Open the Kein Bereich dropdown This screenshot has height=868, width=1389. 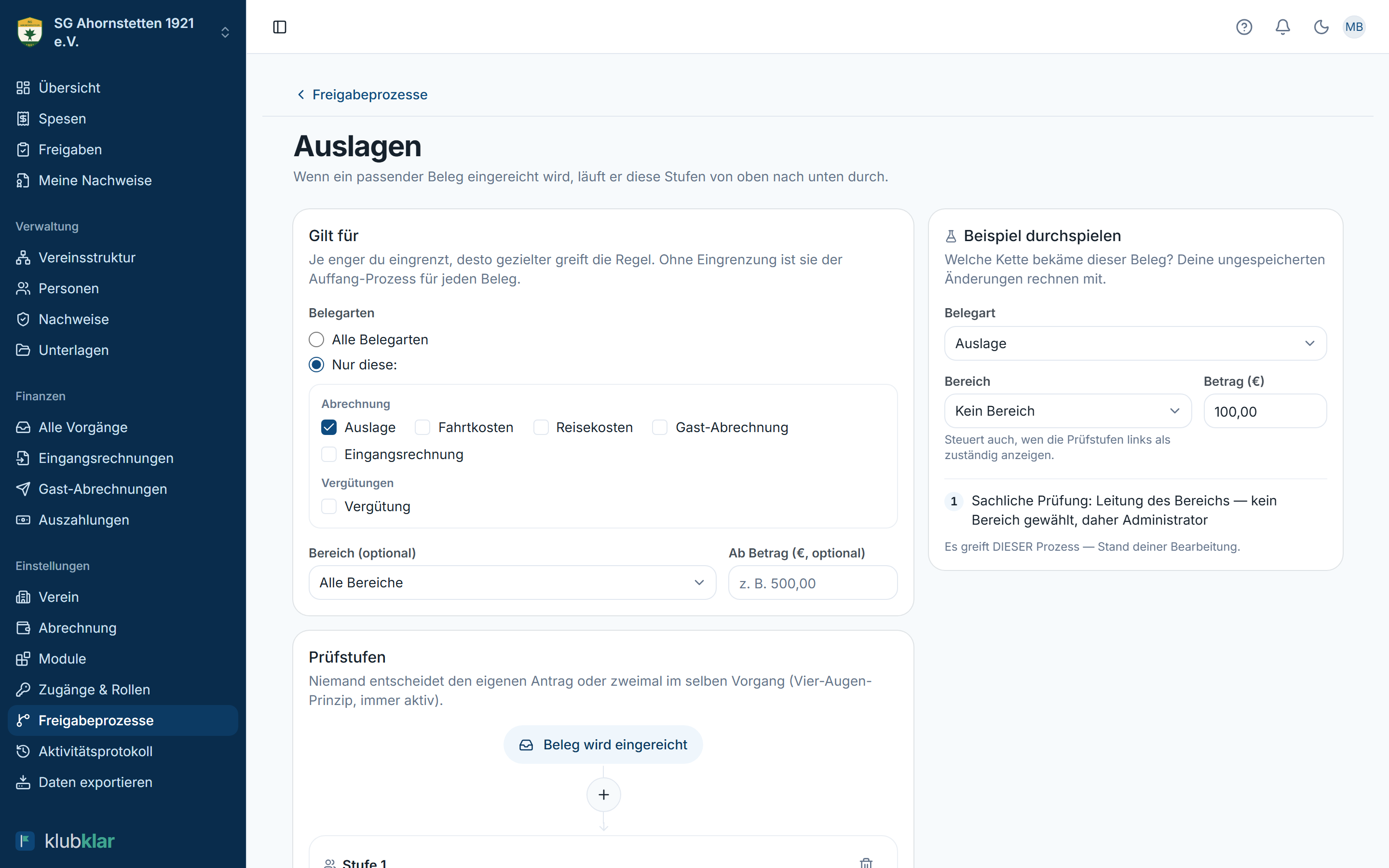pos(1068,411)
